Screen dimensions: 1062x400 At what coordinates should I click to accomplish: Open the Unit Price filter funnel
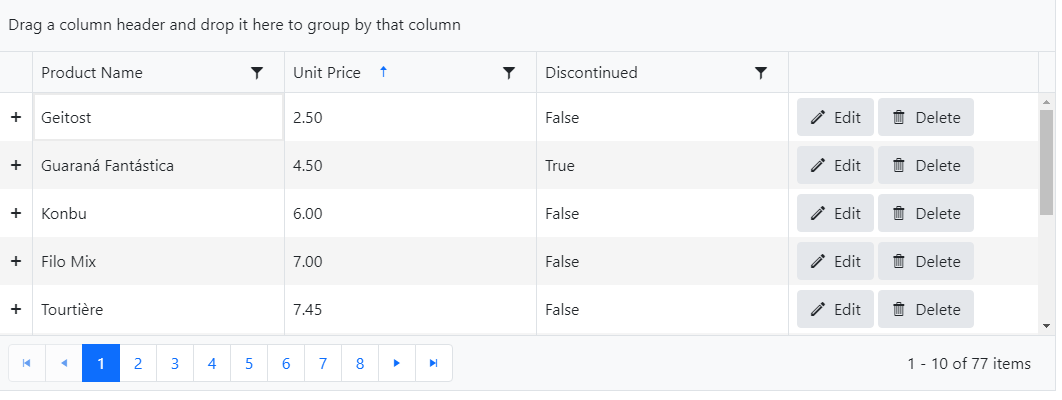coord(509,73)
